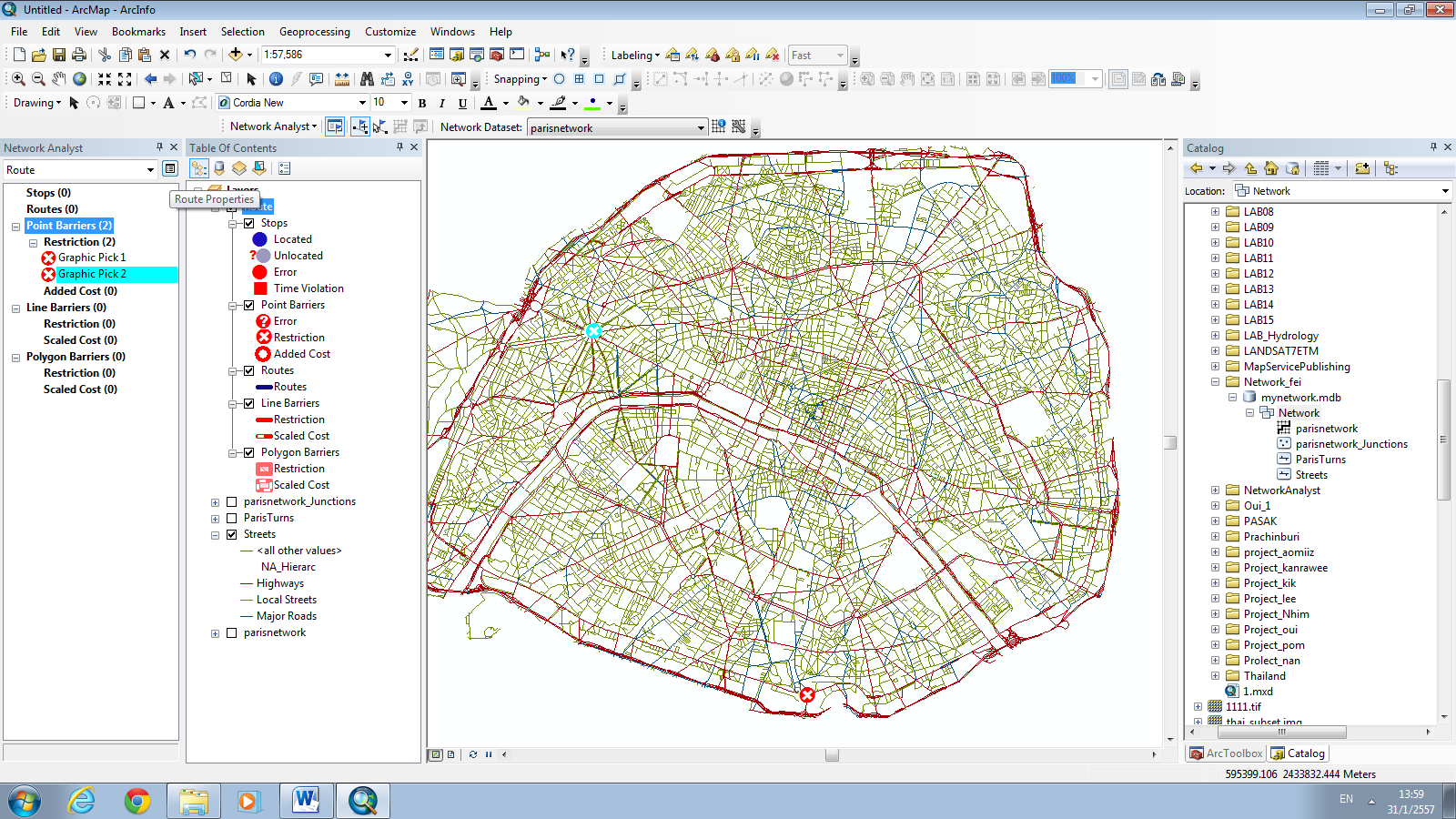Activate the Zoom In tool
1456x819 pixels.
17,78
